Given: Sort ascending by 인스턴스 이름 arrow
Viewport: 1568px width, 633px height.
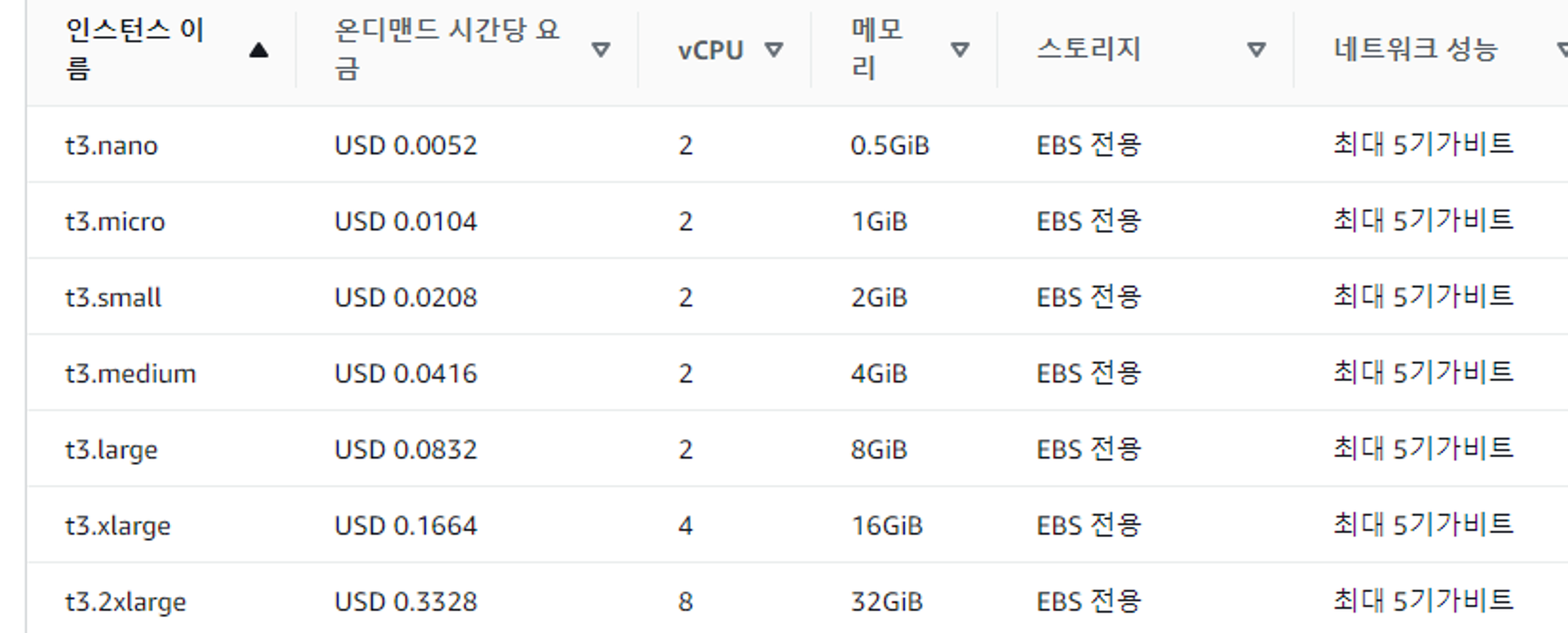Looking at the screenshot, I should pos(259,50).
